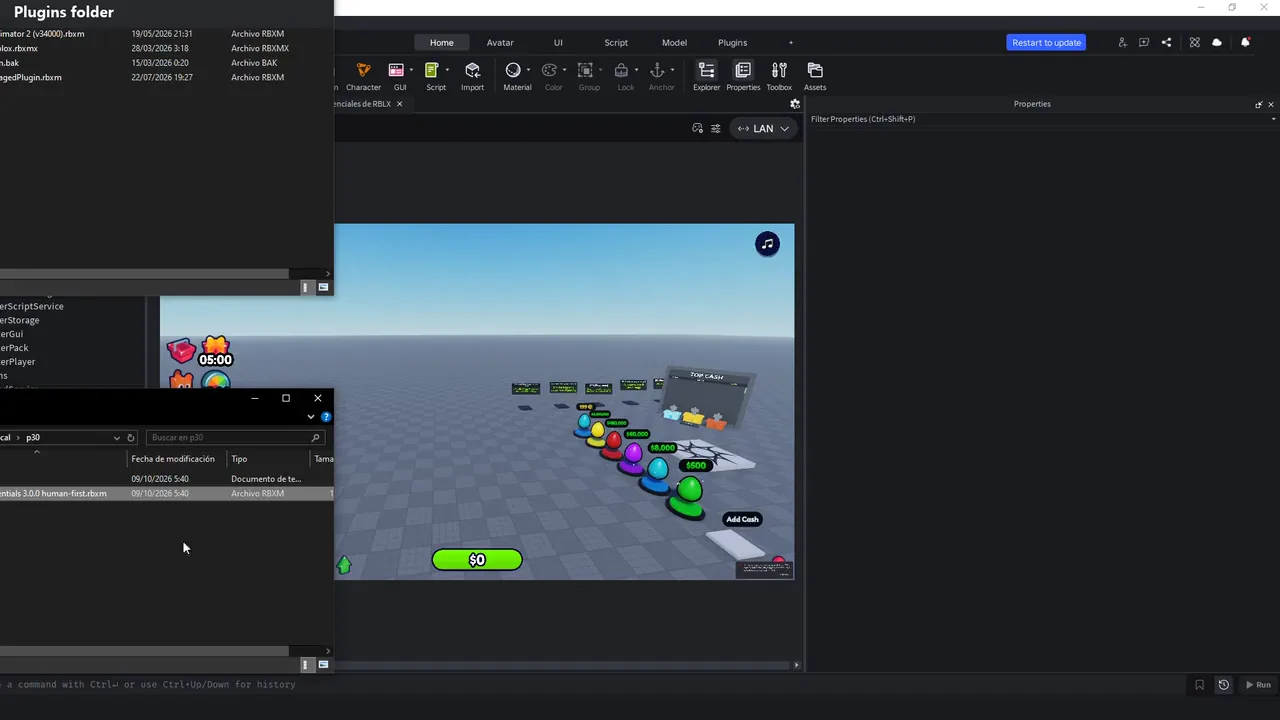Click the Buscar en p30 search field
Viewport: 1280px width, 720px height.
pos(235,437)
